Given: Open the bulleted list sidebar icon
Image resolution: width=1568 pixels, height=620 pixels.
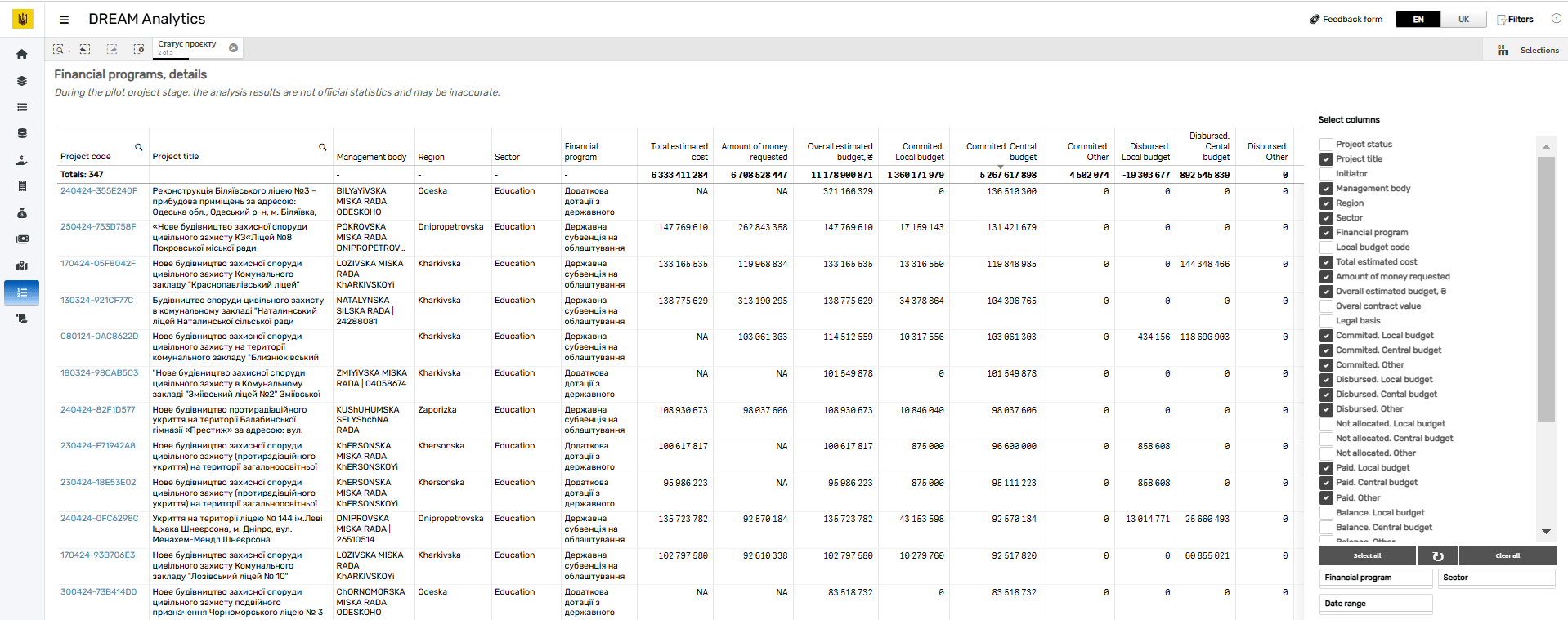Looking at the screenshot, I should (22, 107).
